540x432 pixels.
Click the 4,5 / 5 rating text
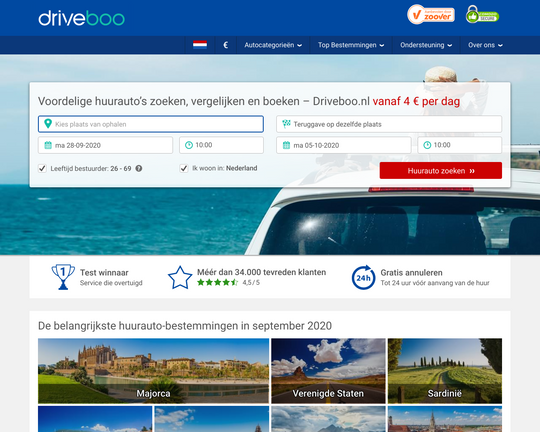[251, 282]
